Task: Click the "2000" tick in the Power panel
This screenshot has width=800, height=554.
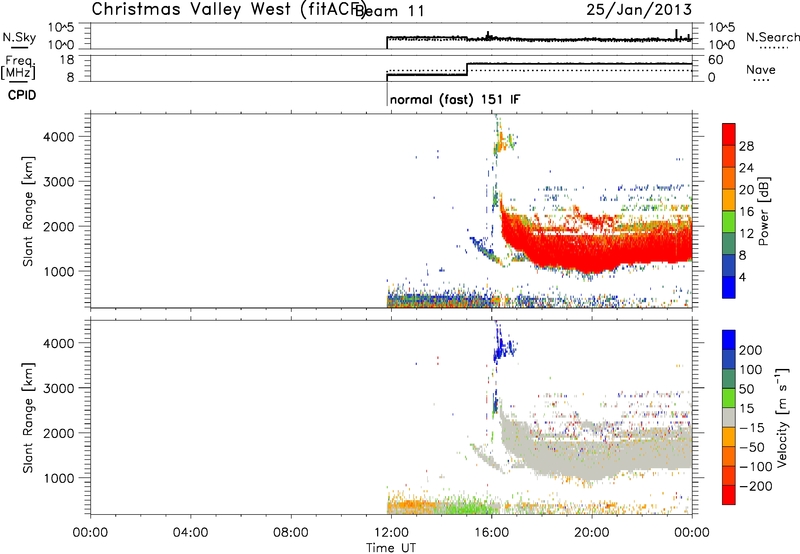Action: coord(59,226)
